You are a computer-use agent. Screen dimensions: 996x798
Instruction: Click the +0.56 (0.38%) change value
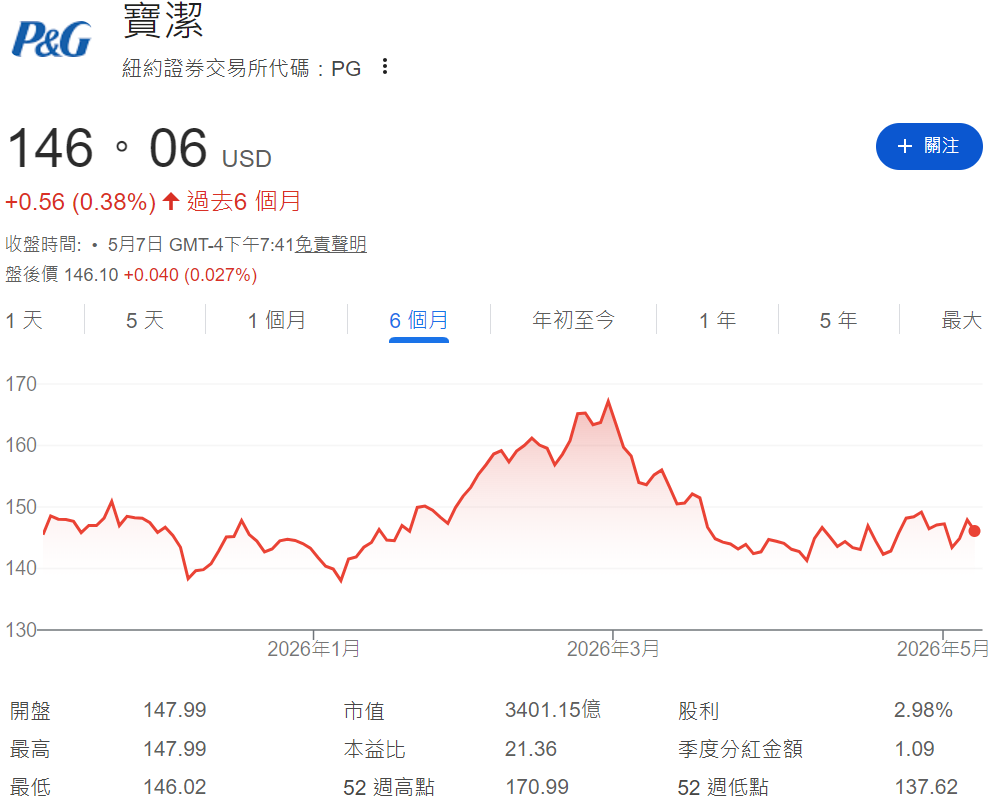coord(81,202)
